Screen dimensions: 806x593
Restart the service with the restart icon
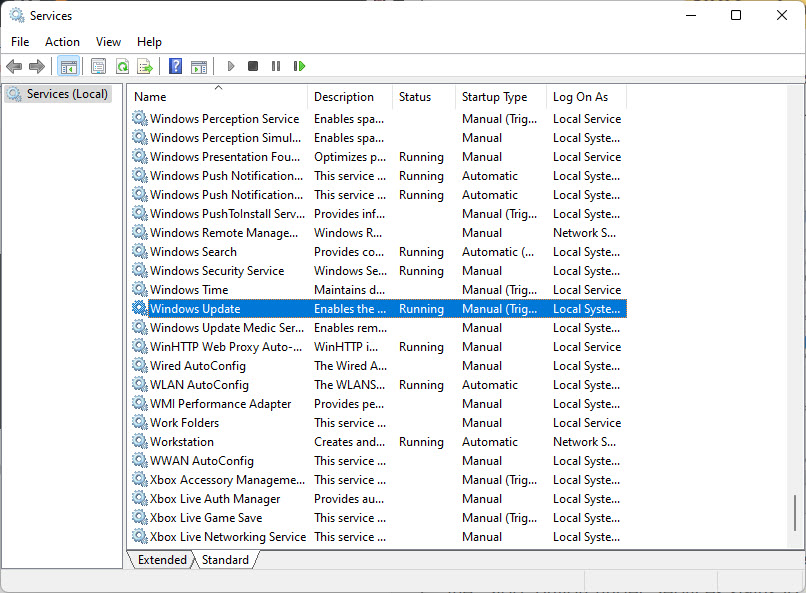coord(299,66)
